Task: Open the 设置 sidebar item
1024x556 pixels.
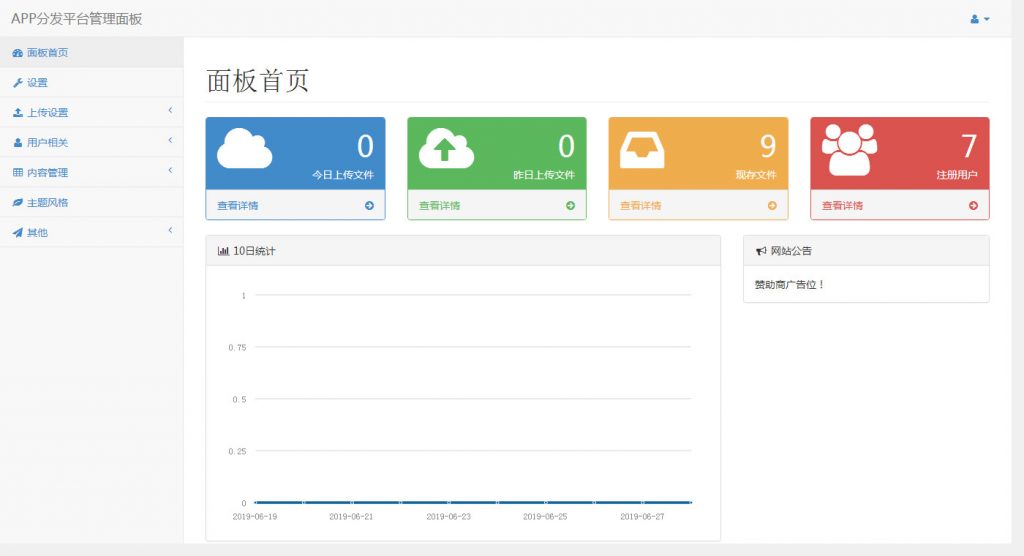Action: [91, 82]
